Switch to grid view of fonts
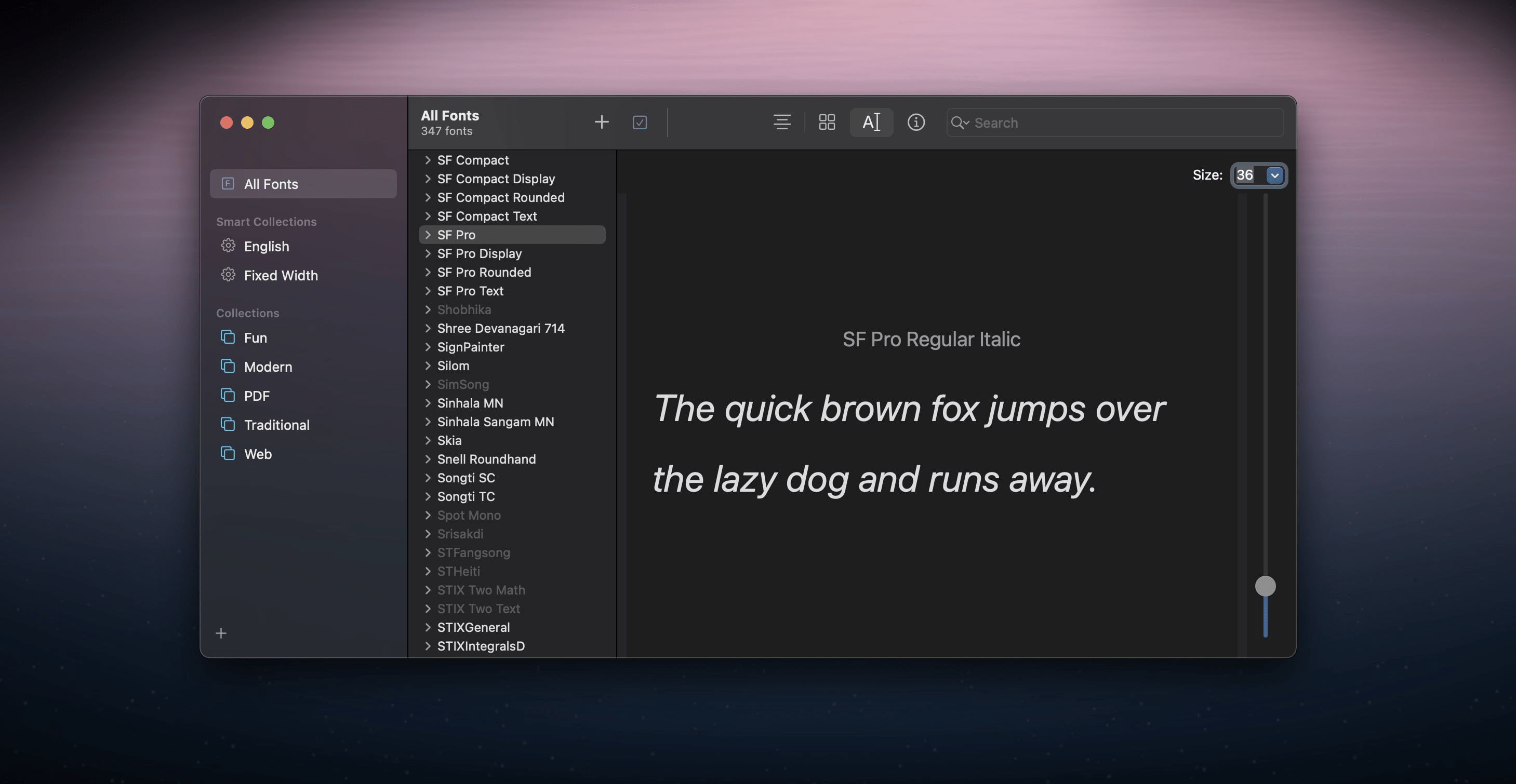1516x784 pixels. [x=826, y=123]
